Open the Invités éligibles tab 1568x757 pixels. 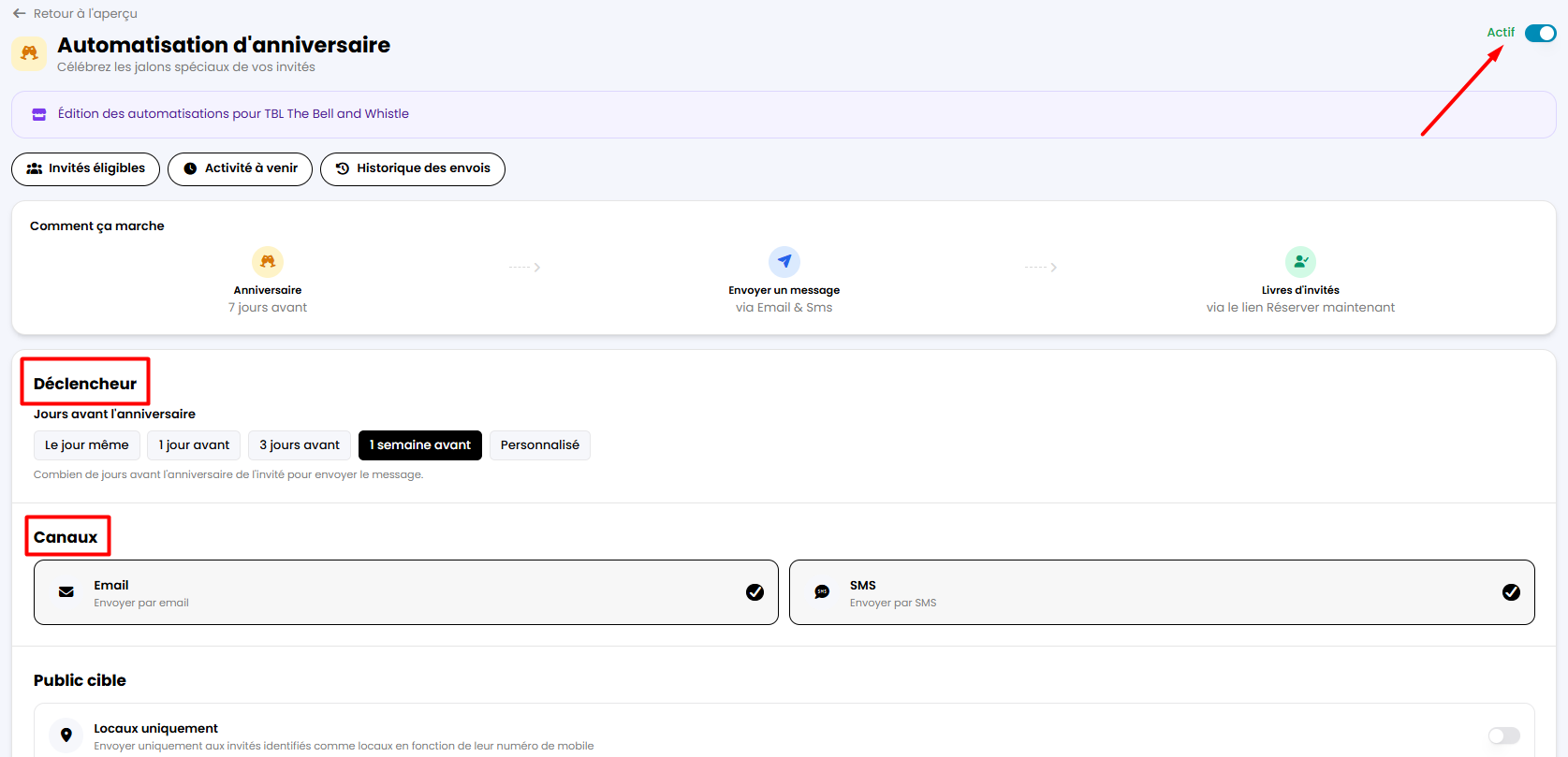tap(86, 169)
